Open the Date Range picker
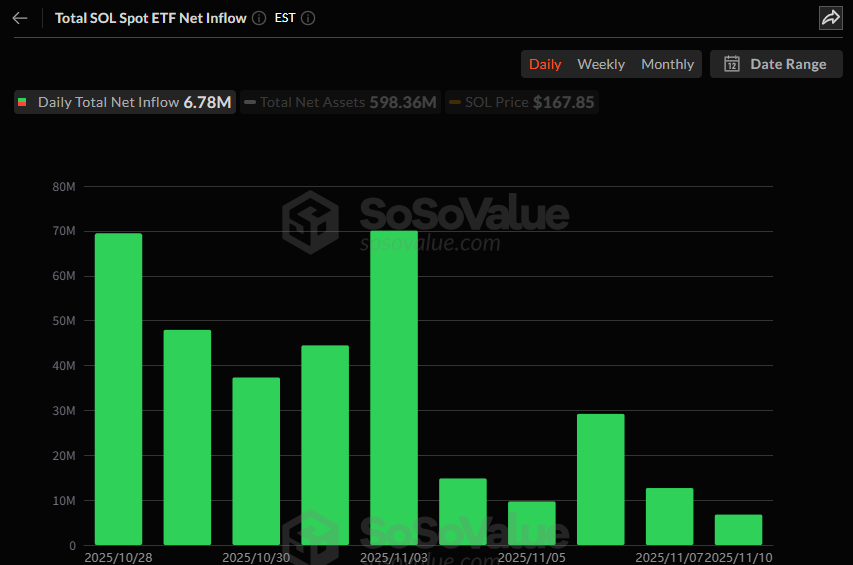Image resolution: width=853 pixels, height=565 pixels. coord(776,64)
